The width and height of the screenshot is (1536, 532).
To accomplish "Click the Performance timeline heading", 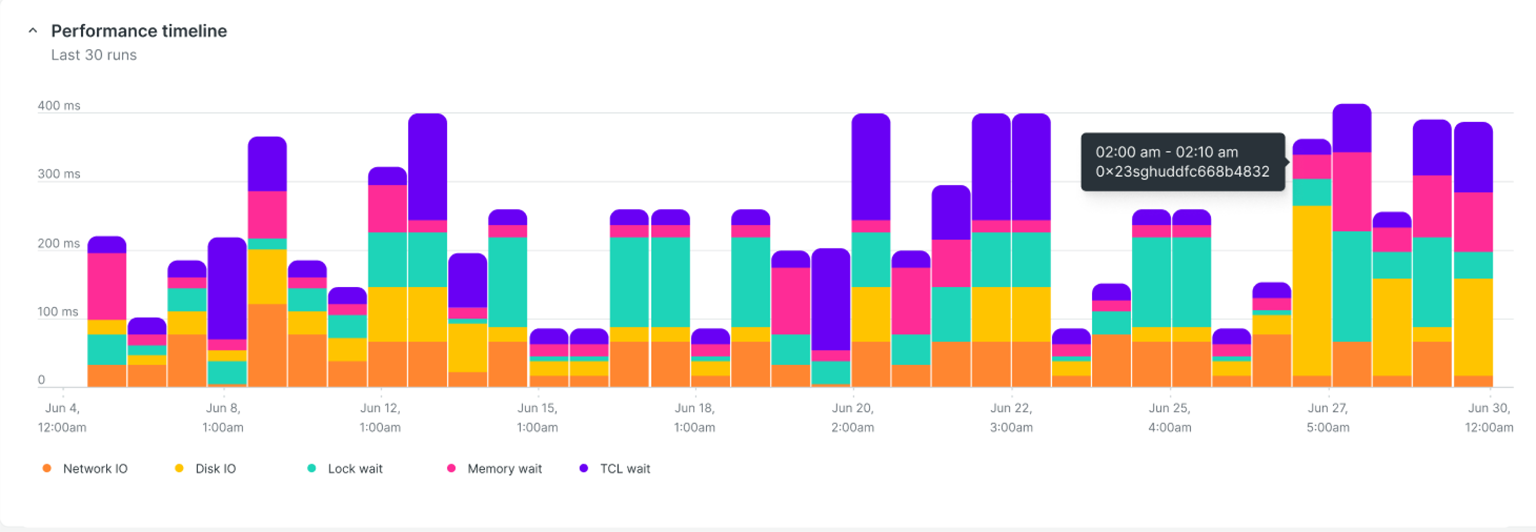I will pos(139,31).
